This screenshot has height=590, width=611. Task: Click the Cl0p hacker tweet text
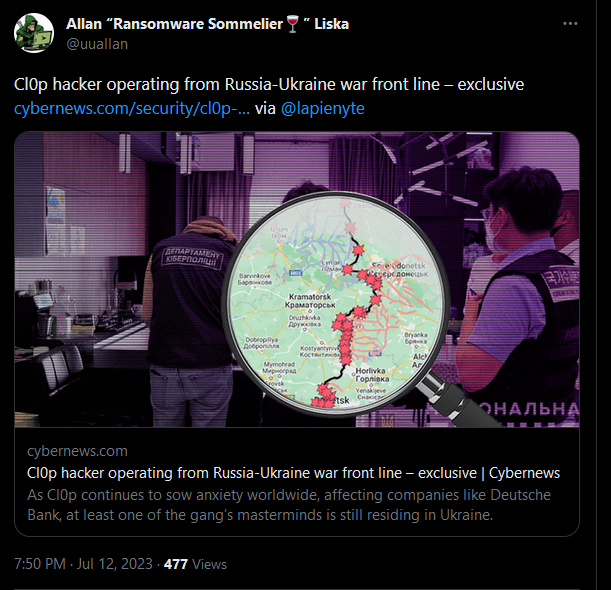point(269,84)
